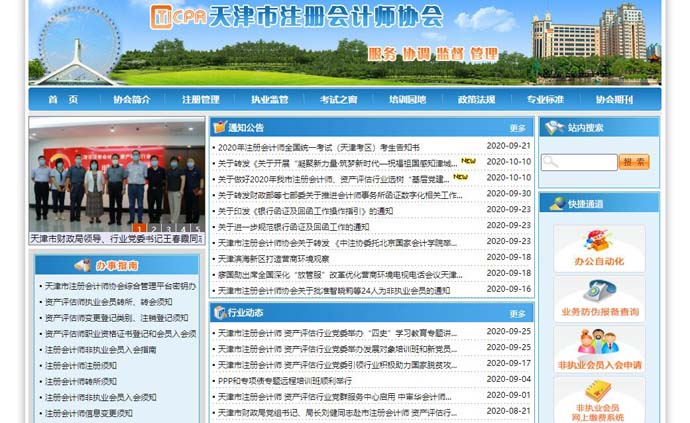
Task: Open 政策法规 navigation item
Action: coord(476,99)
